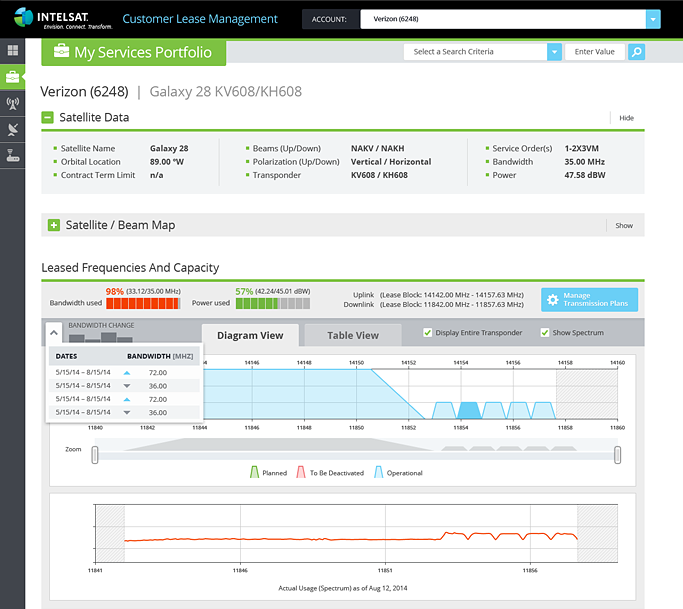The height and width of the screenshot is (609, 683).
Task: Switch to Table View tab
Action: click(x=353, y=335)
